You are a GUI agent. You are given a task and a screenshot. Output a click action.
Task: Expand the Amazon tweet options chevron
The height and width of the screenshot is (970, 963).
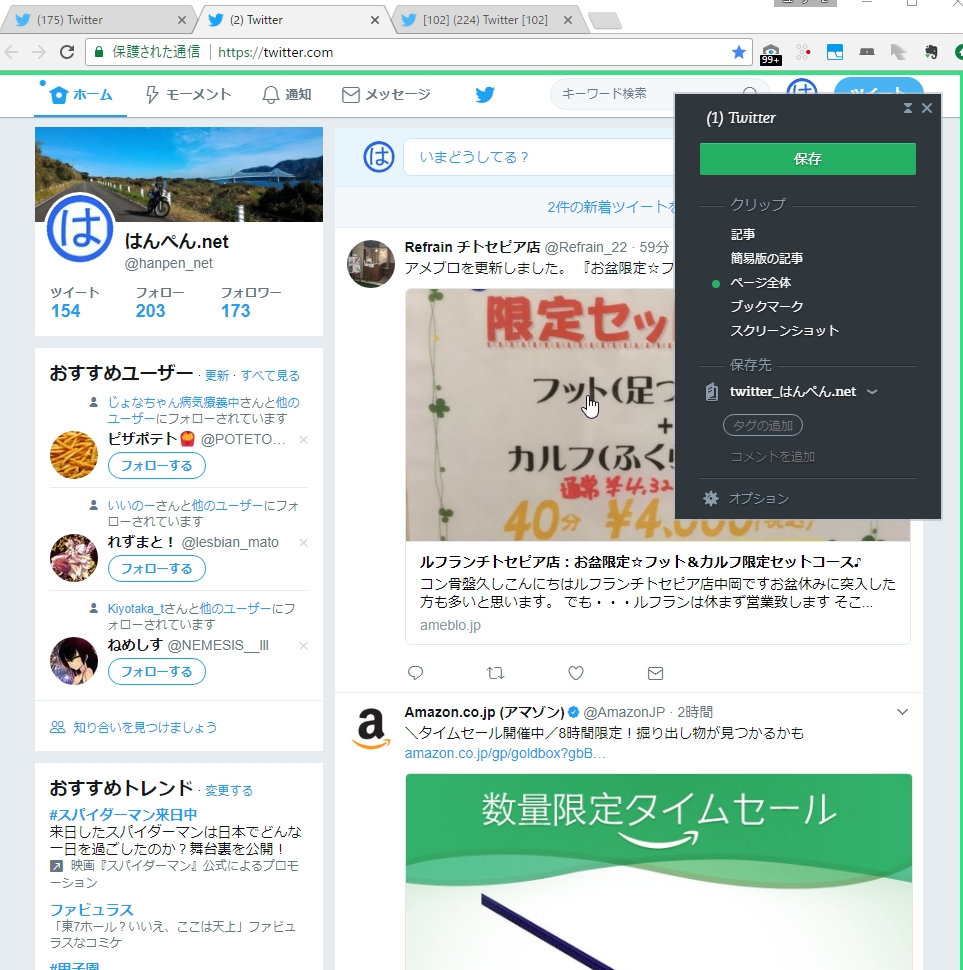902,712
